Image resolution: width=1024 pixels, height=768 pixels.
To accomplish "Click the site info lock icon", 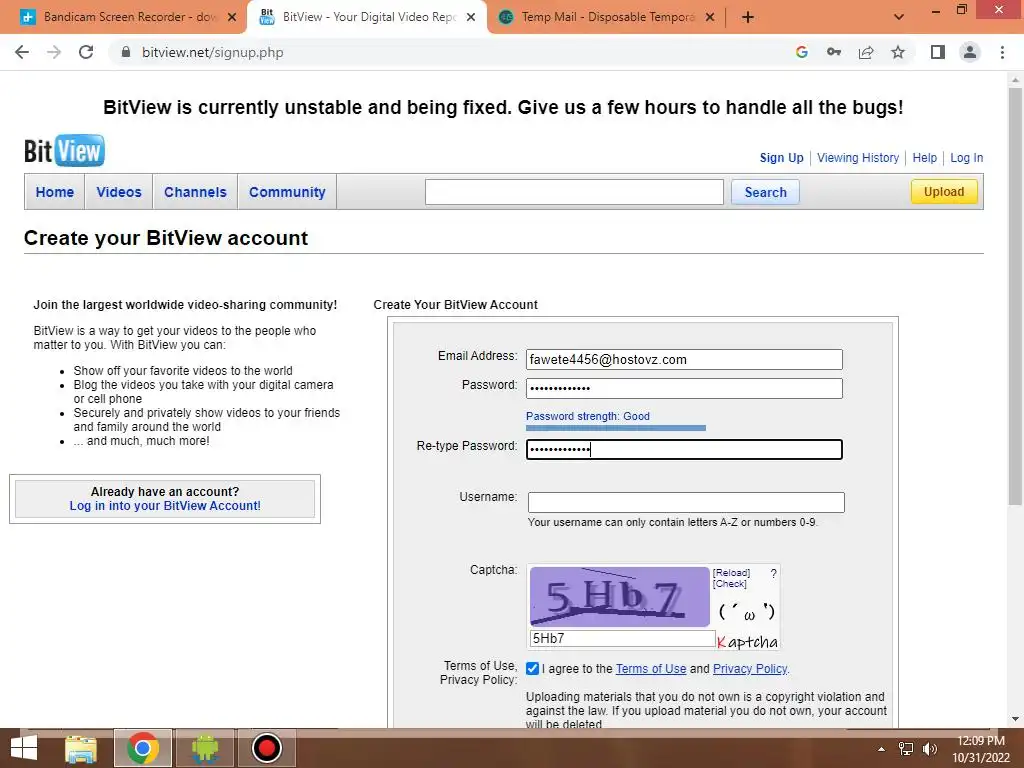I will [126, 52].
